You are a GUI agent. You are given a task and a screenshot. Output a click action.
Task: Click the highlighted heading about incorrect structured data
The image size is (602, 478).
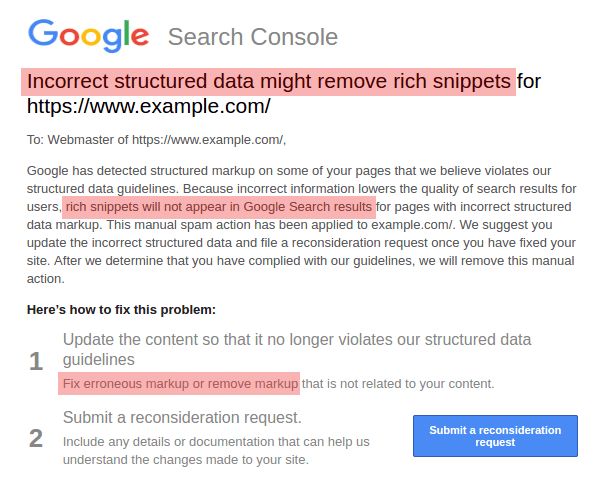[x=268, y=81]
